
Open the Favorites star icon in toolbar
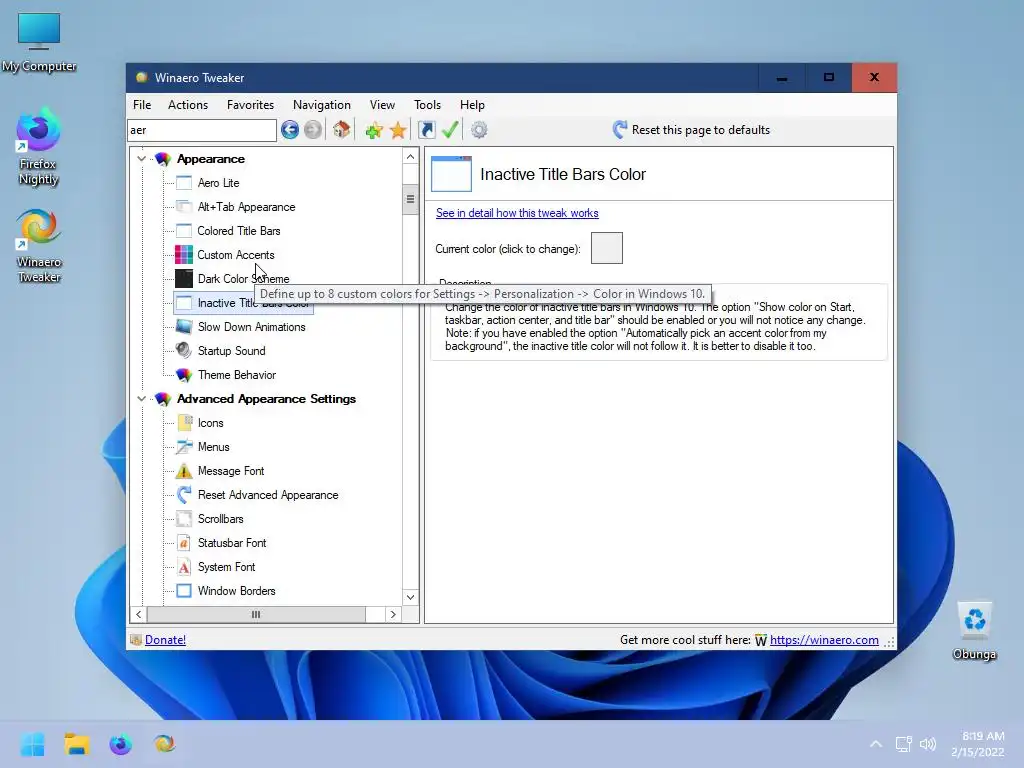pyautogui.click(x=398, y=130)
